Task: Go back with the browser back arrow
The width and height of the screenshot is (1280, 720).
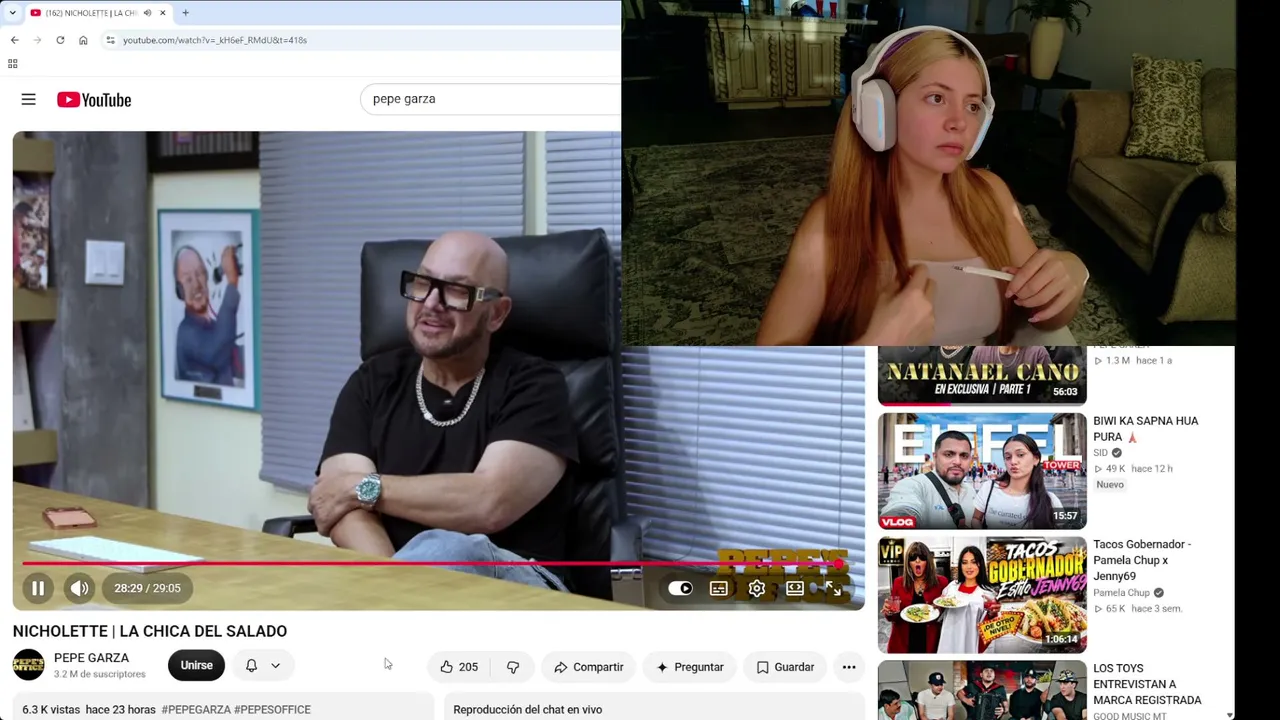Action: click(14, 40)
